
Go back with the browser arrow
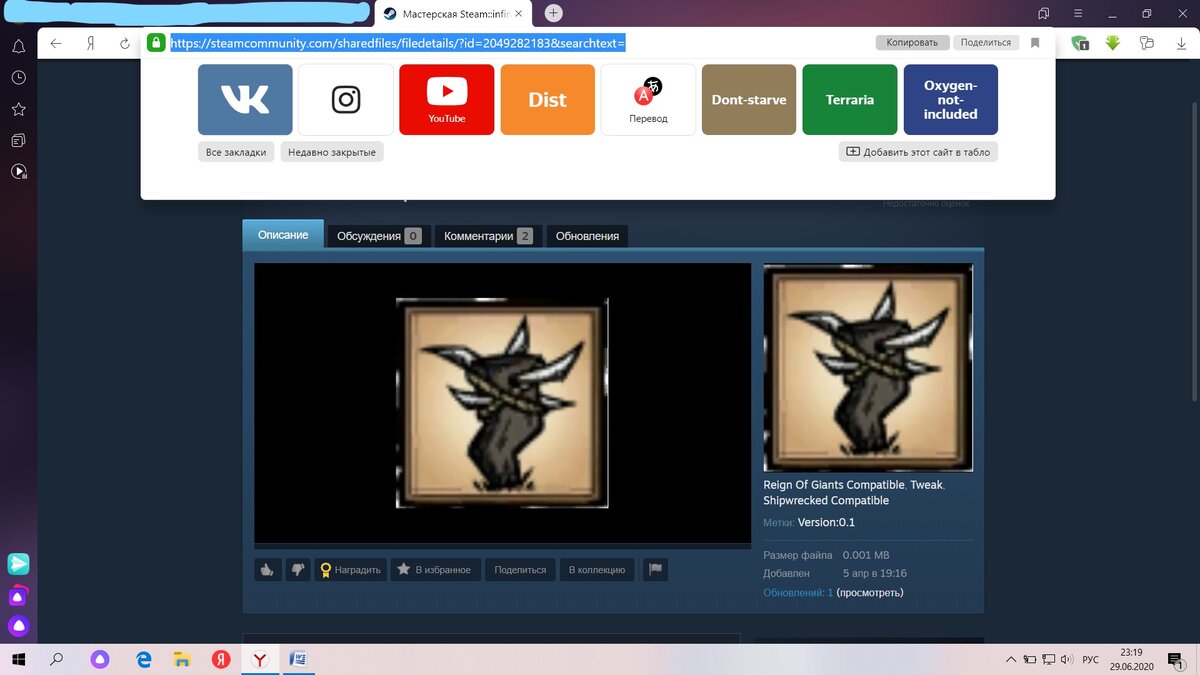[56, 43]
